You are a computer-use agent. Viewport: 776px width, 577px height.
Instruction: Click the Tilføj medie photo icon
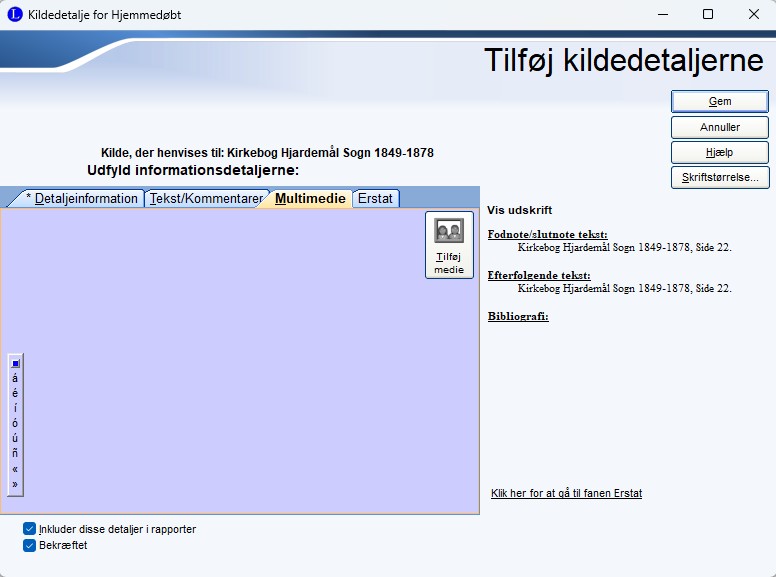[449, 231]
